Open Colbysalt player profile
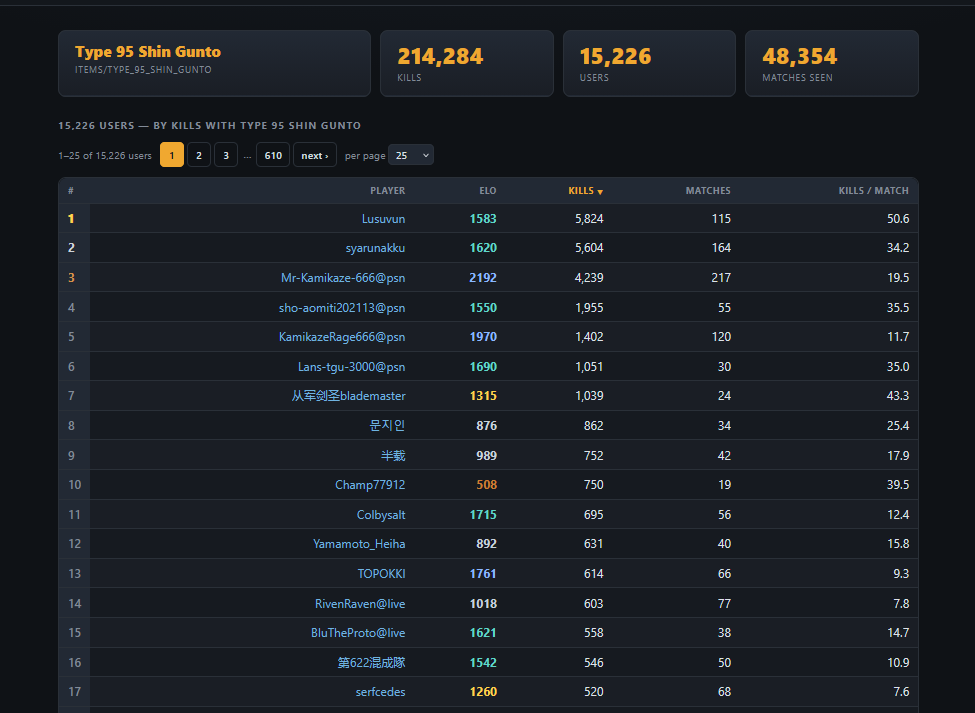Viewport: 975px width, 713px height. (x=381, y=515)
